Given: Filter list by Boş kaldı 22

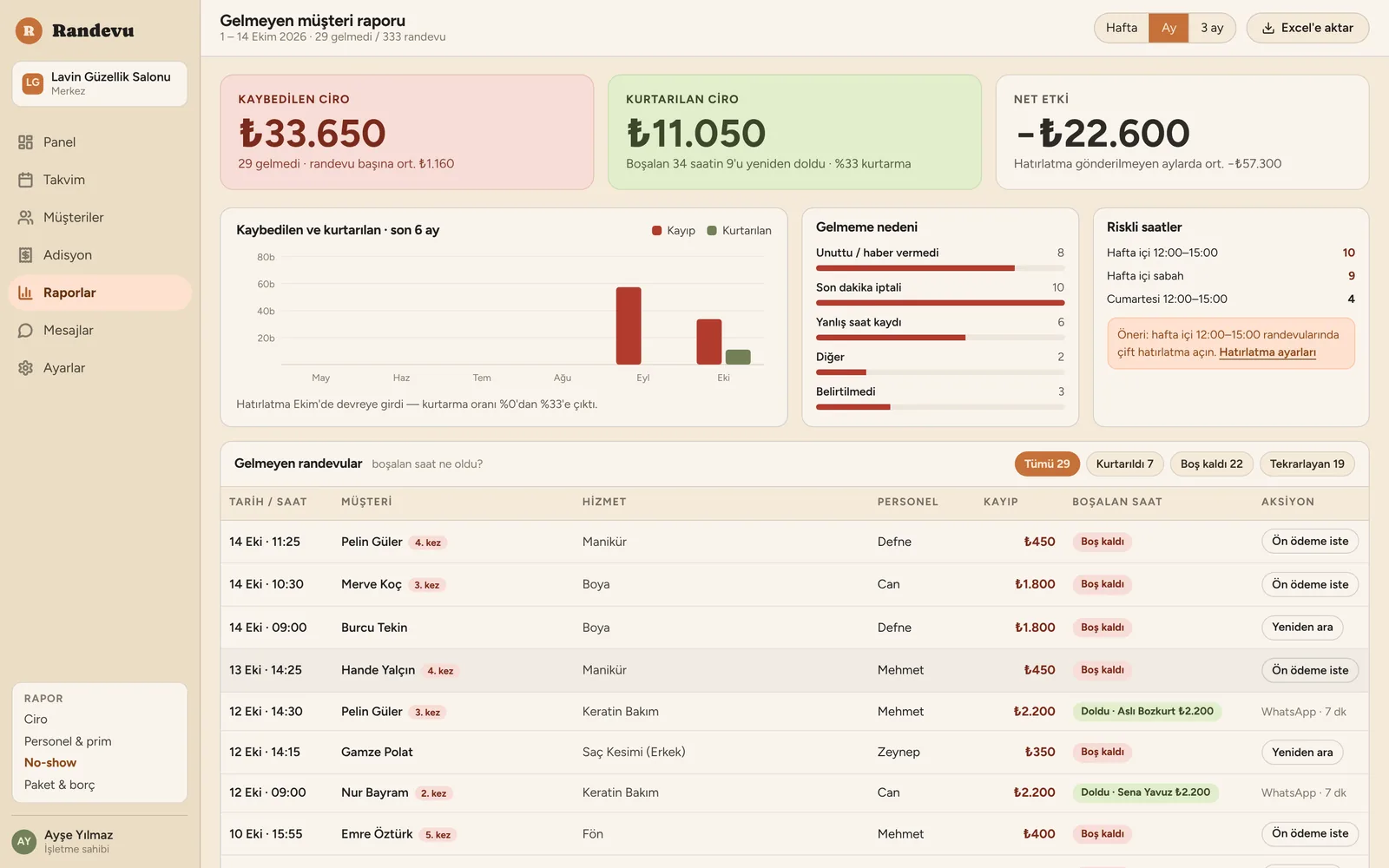Looking at the screenshot, I should pos(1211,464).
